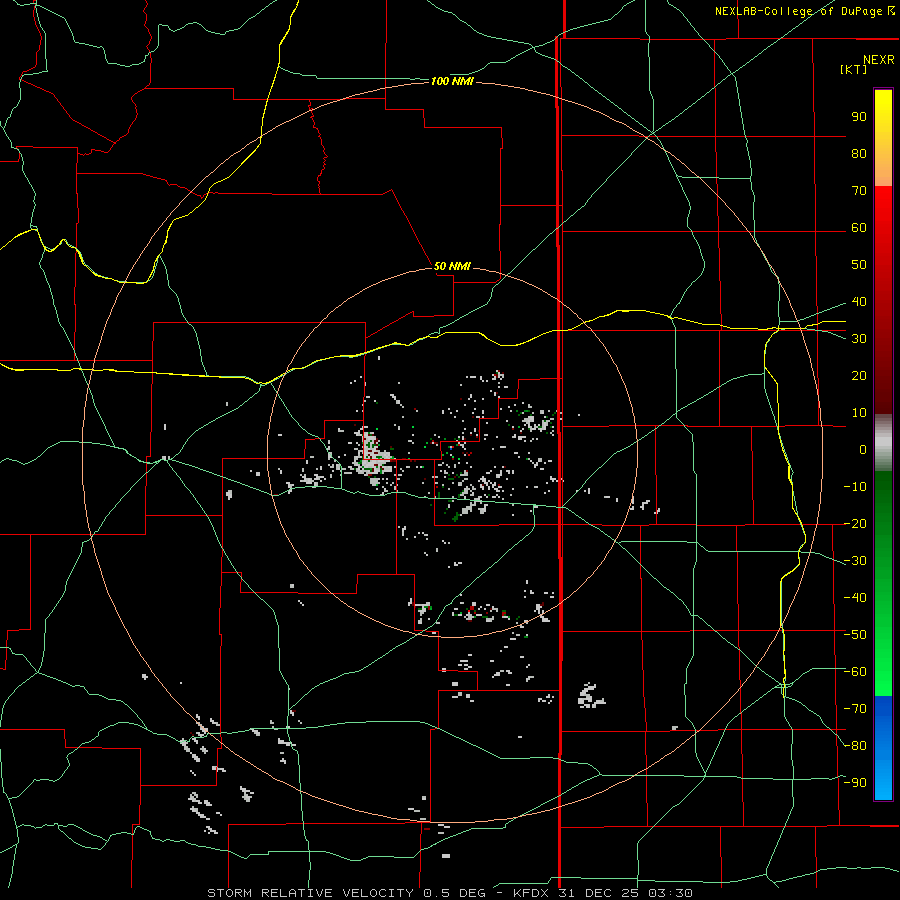The image size is (900, 900).
Task: Pick the gray zero-velocity segment of the color bar
Action: point(883,443)
